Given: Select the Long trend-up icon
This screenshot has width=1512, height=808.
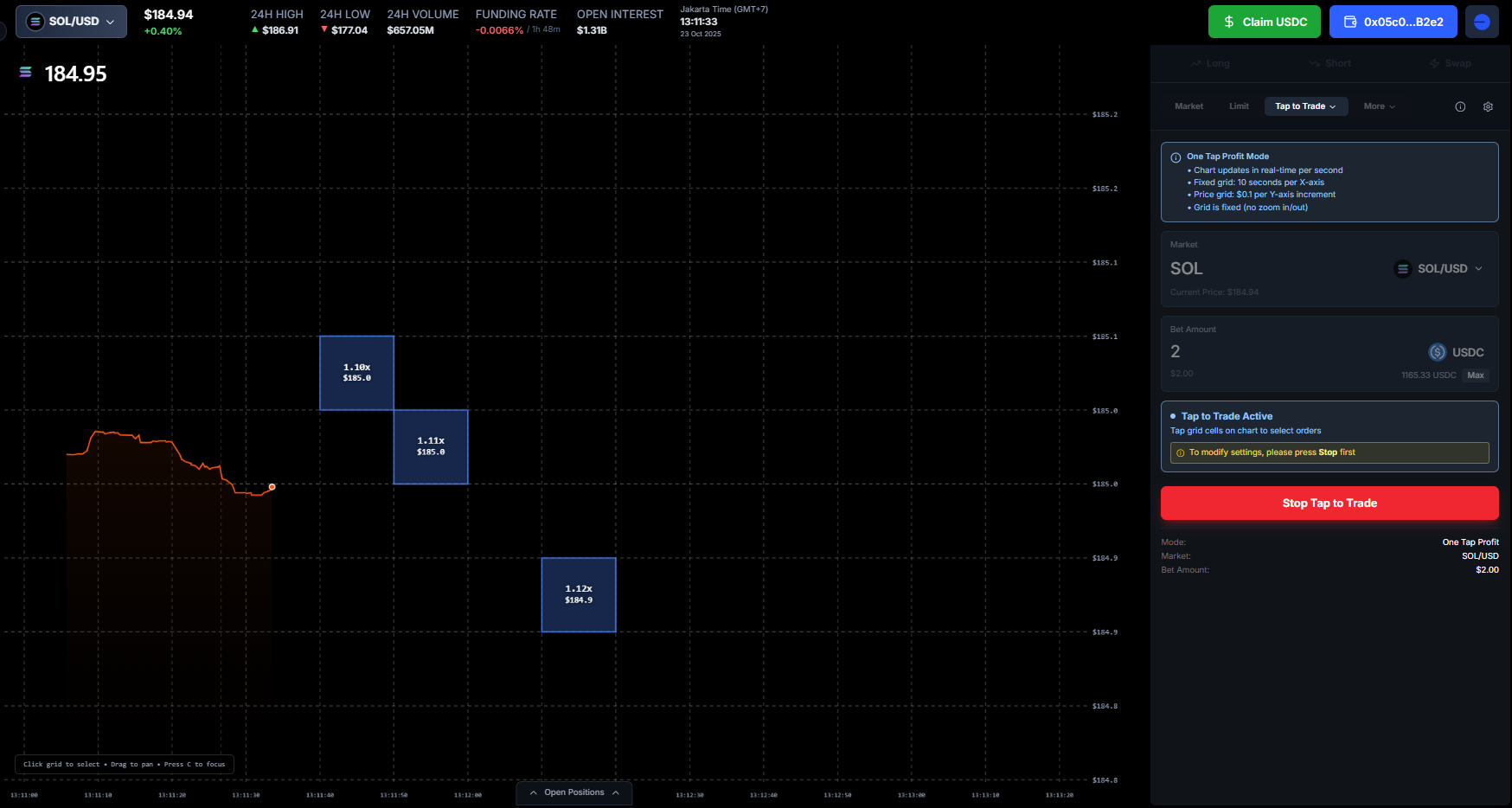Looking at the screenshot, I should click(1196, 63).
